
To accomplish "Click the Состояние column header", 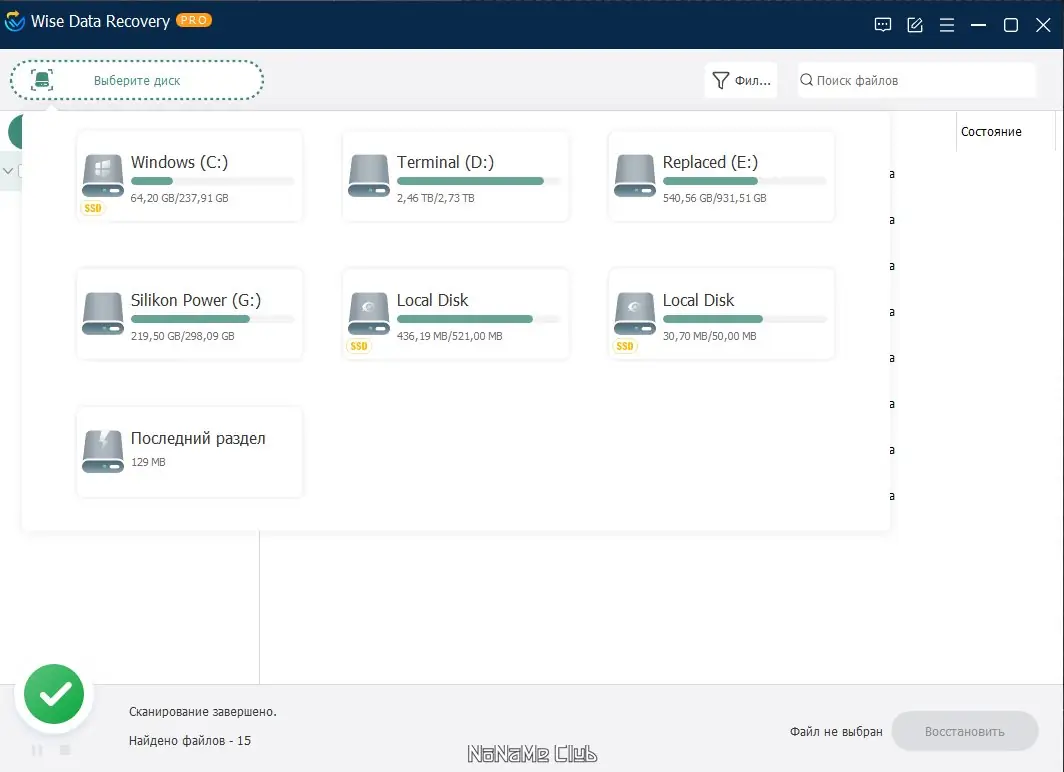I will [991, 132].
